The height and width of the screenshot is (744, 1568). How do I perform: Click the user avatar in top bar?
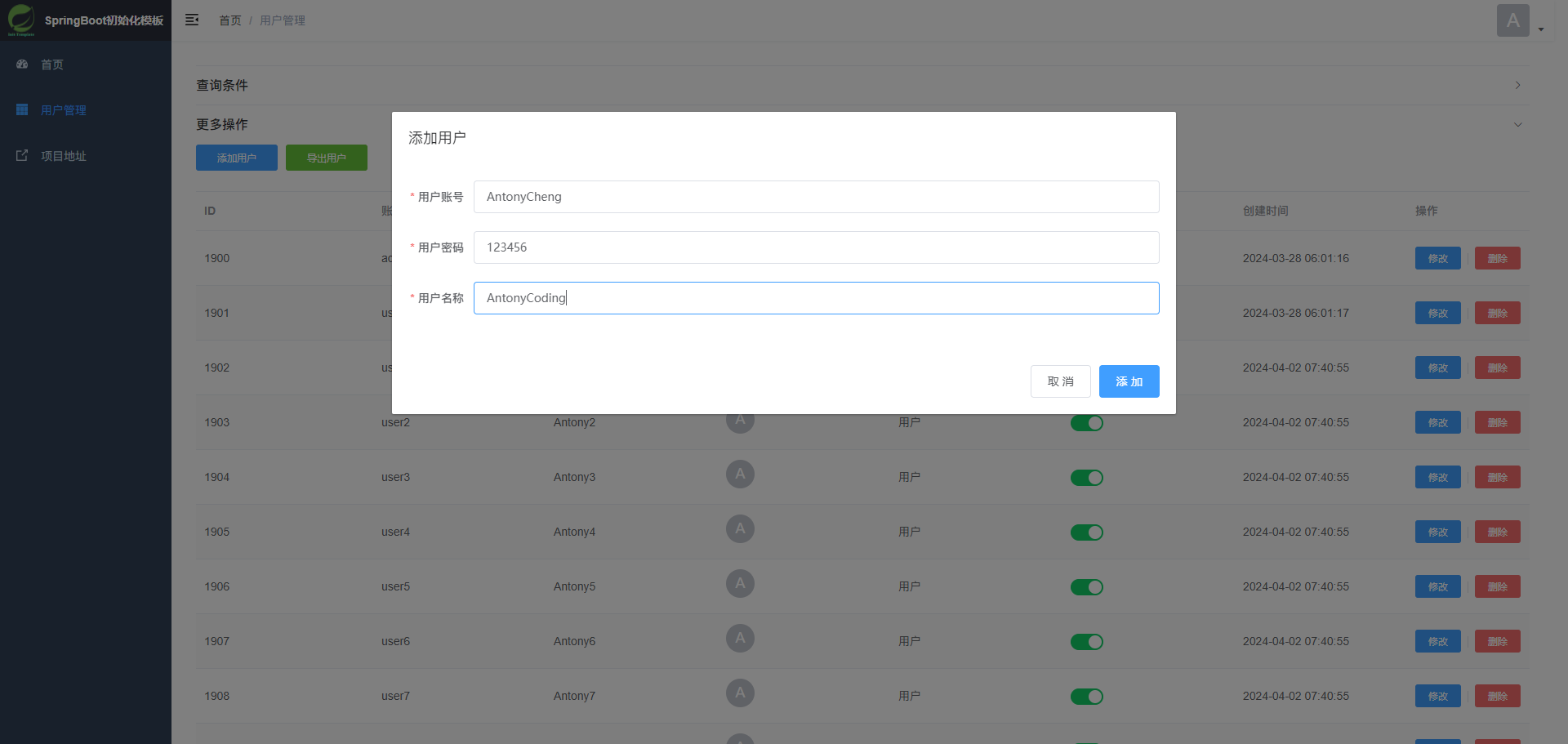(1512, 20)
